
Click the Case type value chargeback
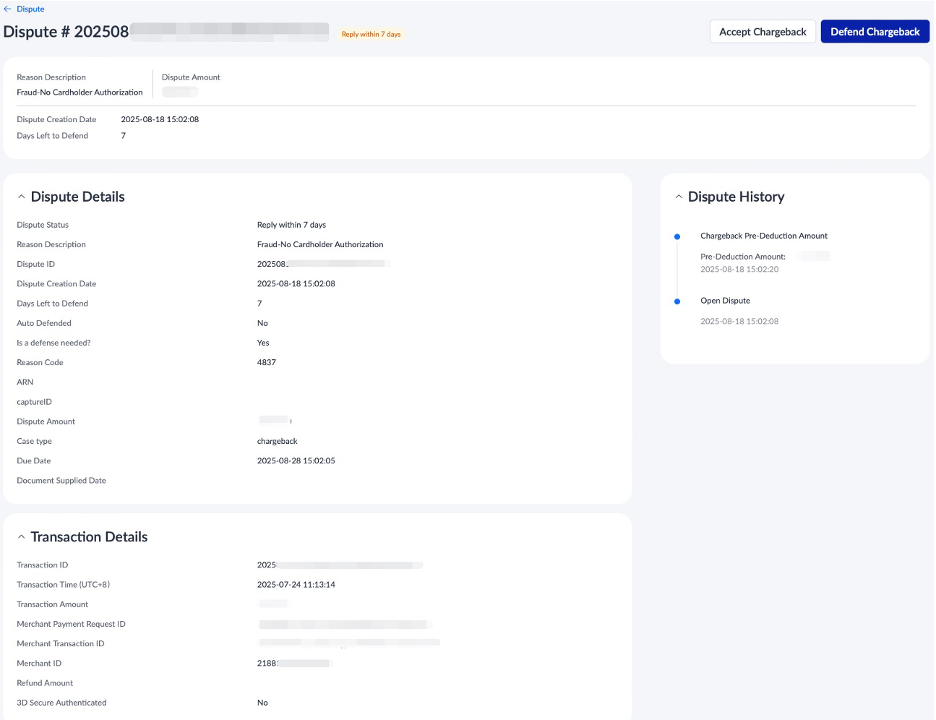click(x=277, y=441)
